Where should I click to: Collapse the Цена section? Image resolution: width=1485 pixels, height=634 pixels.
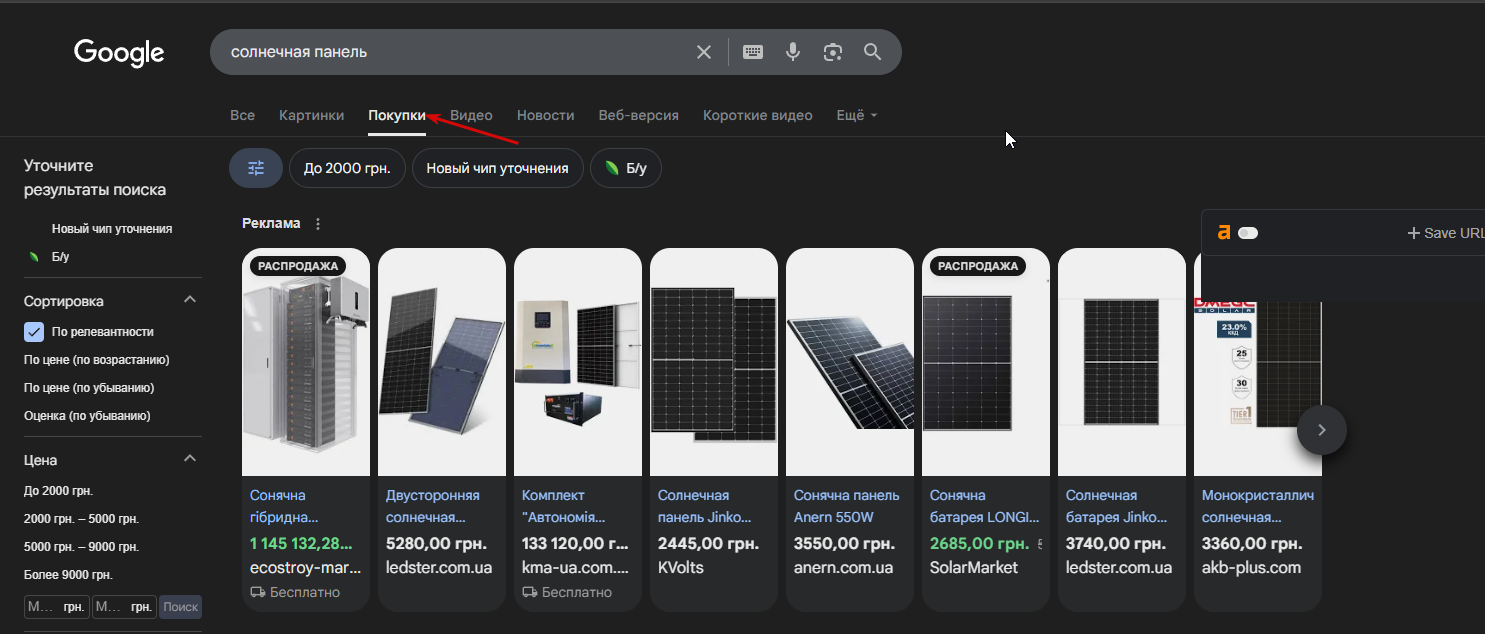(x=190, y=459)
